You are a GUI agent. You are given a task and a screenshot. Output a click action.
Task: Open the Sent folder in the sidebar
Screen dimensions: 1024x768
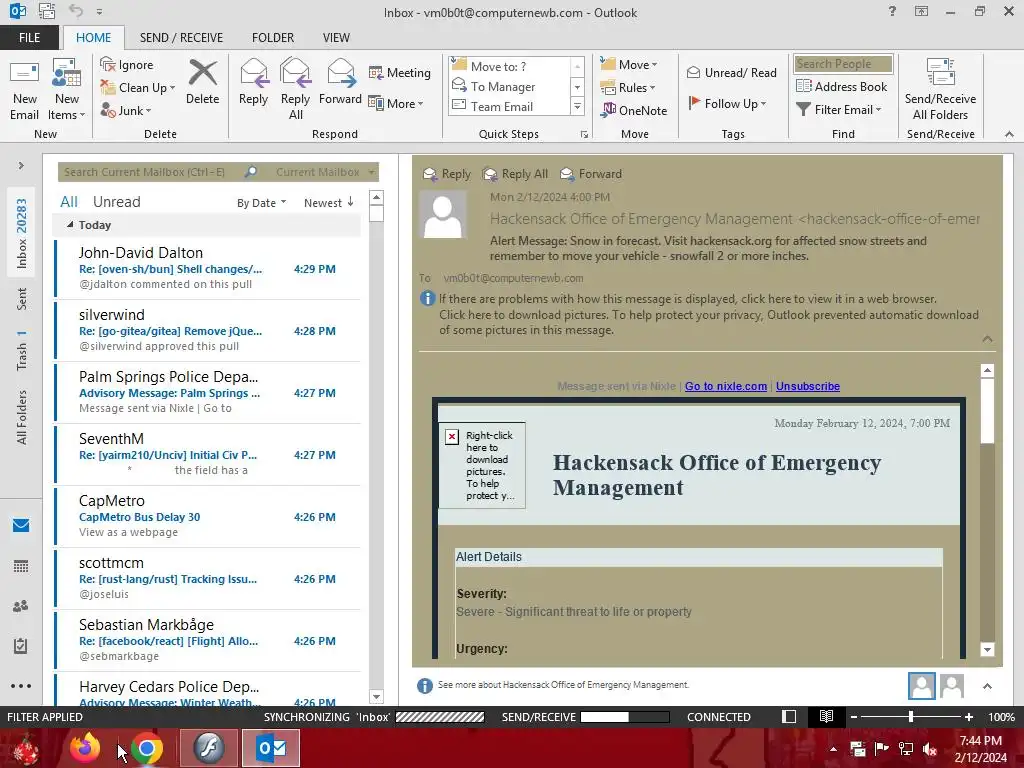click(22, 298)
